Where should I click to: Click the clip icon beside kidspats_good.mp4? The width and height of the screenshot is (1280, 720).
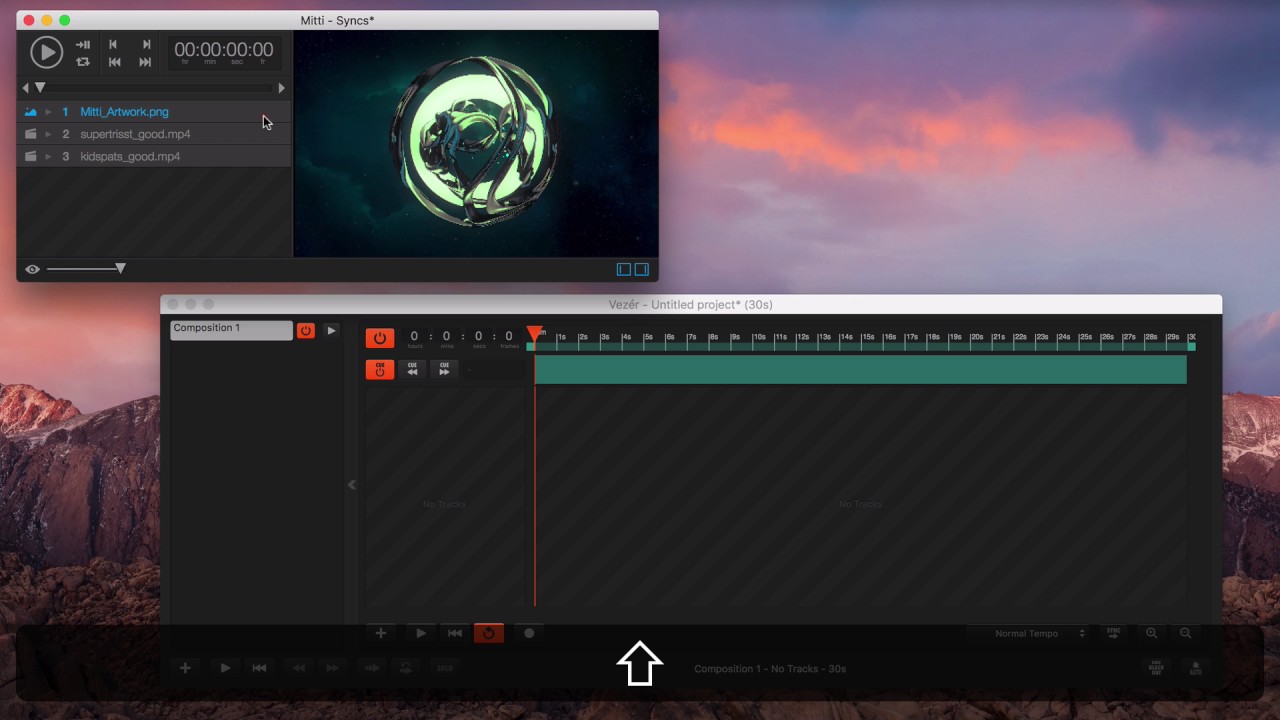pyautogui.click(x=31, y=156)
